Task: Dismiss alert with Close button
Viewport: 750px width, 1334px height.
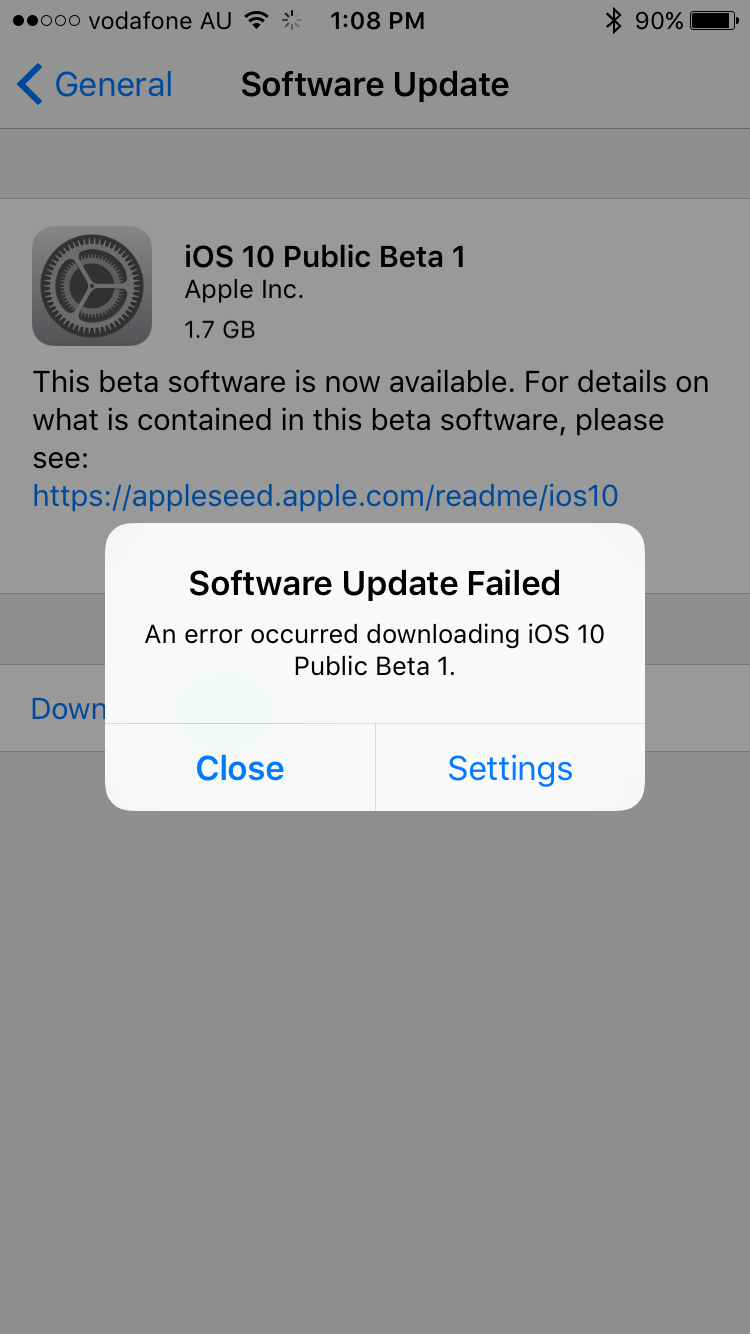Action: click(x=240, y=768)
